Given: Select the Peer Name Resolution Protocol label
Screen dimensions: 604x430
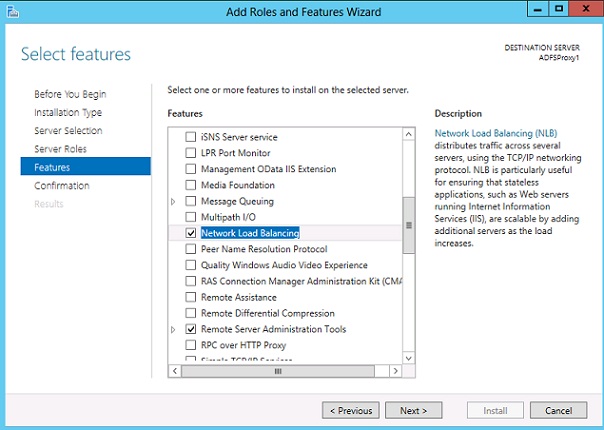Looking at the screenshot, I should point(264,249).
